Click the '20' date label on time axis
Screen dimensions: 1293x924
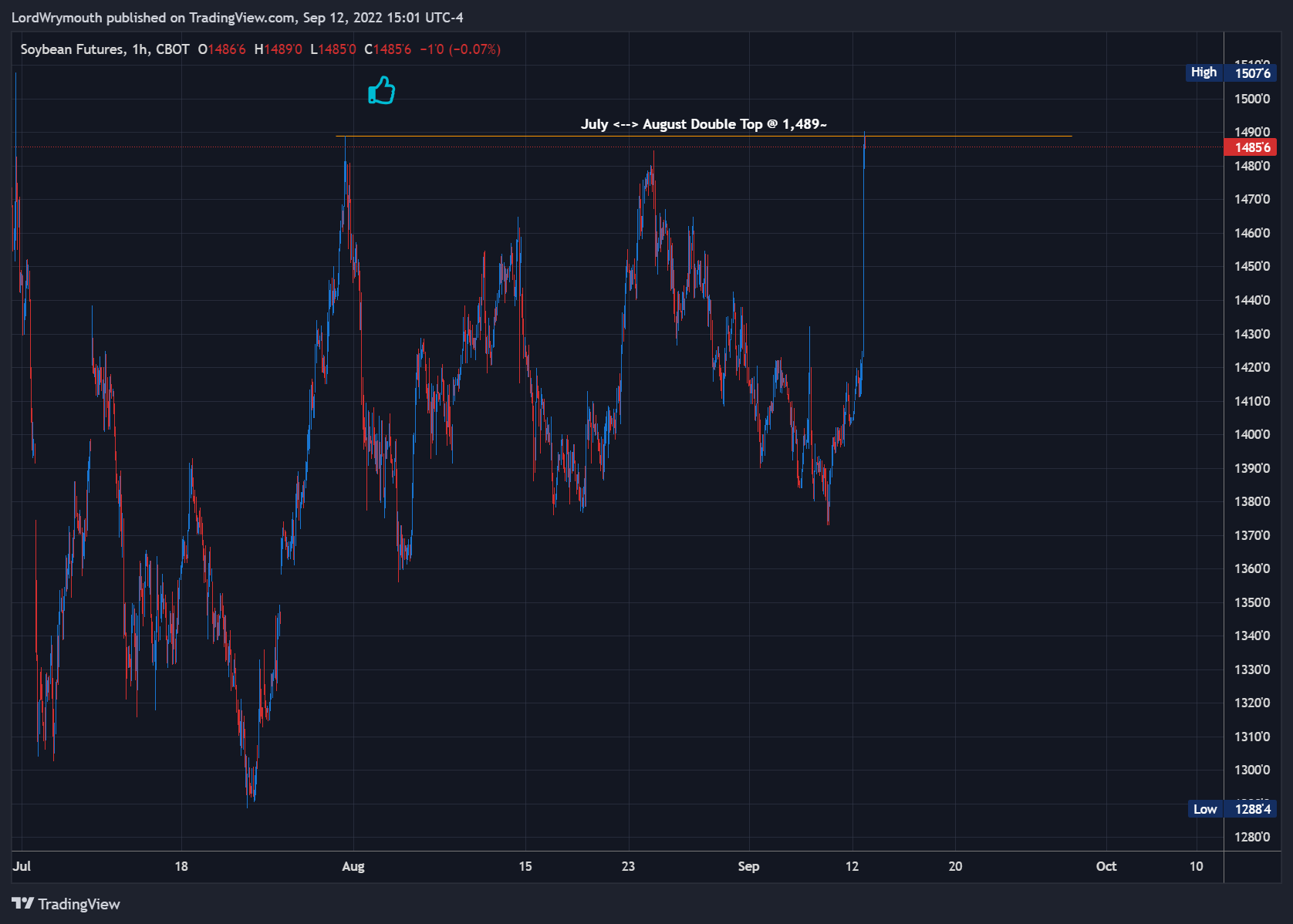point(956,866)
